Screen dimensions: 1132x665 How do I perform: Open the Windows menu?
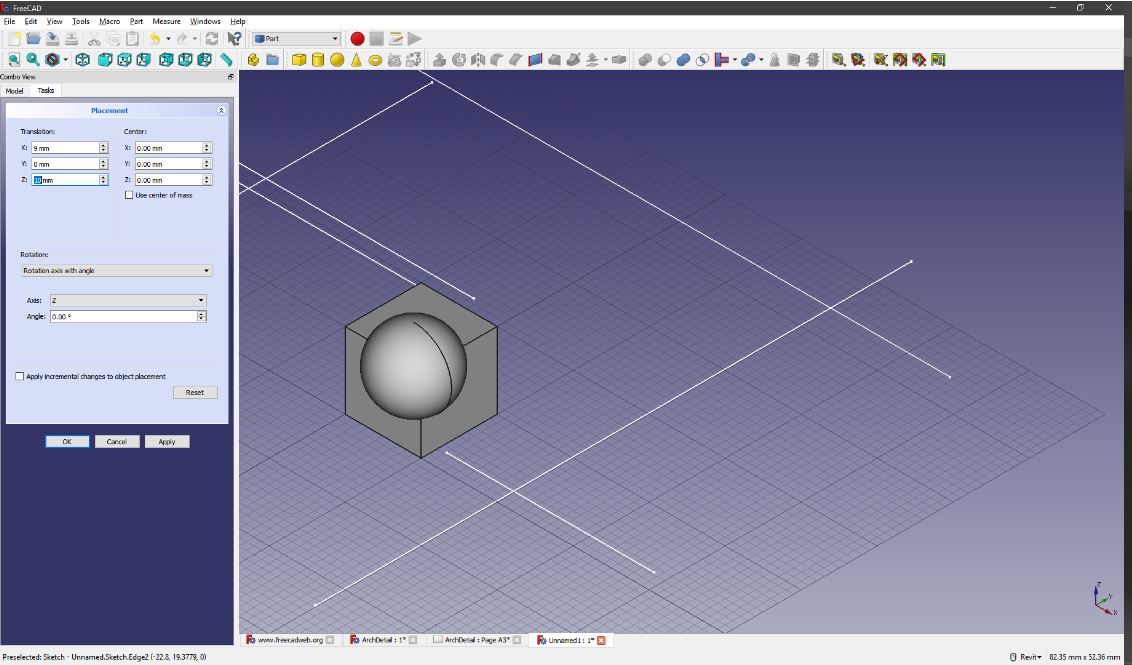pos(205,22)
